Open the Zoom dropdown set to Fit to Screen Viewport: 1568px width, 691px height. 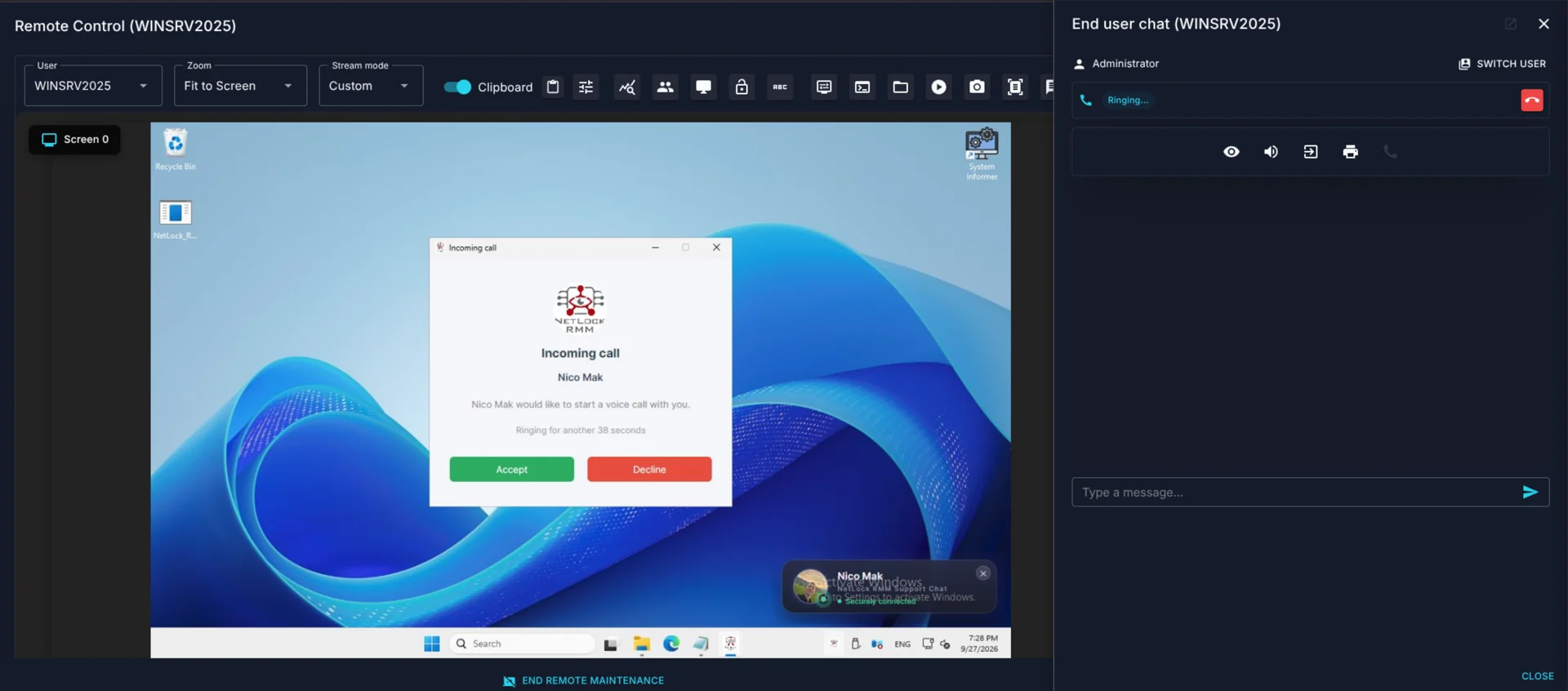240,86
